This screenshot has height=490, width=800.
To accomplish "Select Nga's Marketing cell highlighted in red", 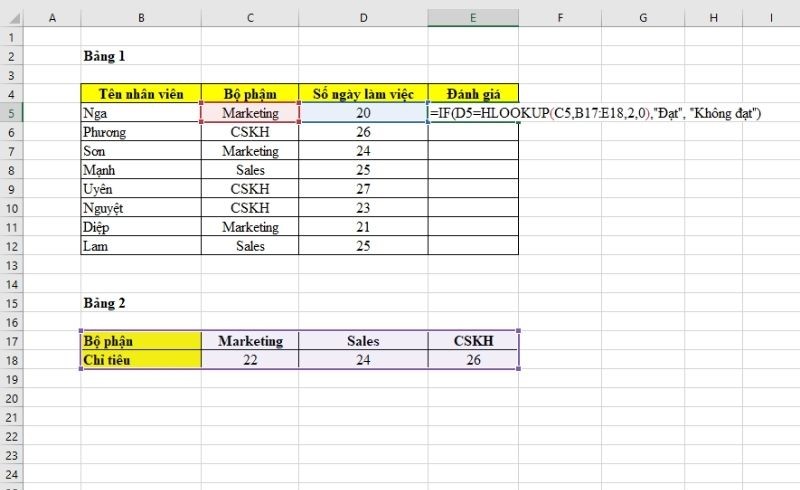I will [250, 114].
